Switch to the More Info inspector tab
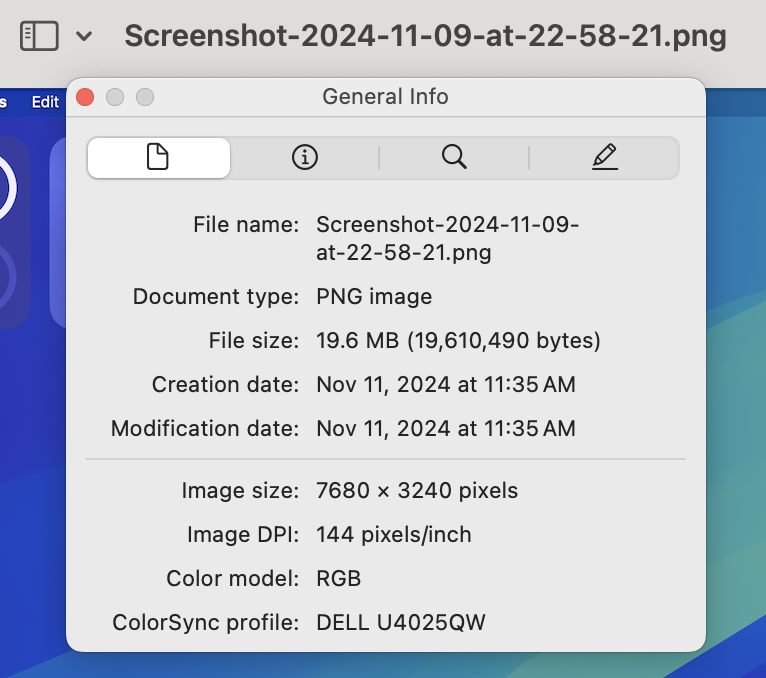The height and width of the screenshot is (678, 766). [304, 157]
